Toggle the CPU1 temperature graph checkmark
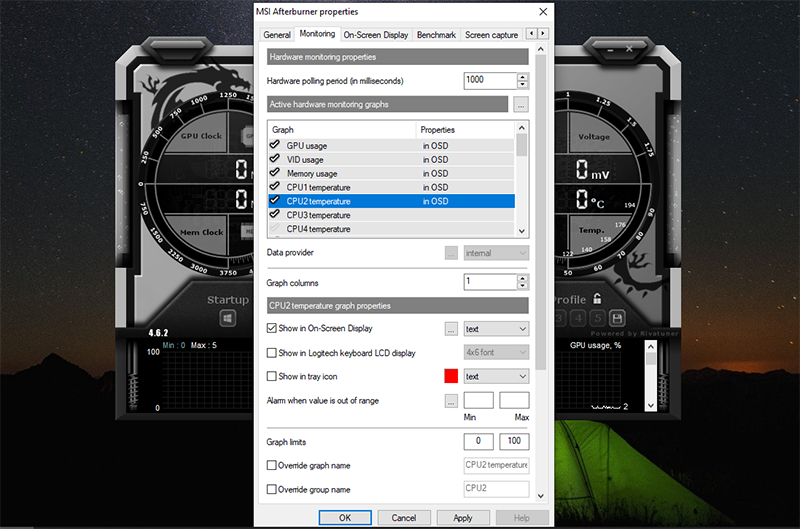800x529 pixels. (x=274, y=186)
